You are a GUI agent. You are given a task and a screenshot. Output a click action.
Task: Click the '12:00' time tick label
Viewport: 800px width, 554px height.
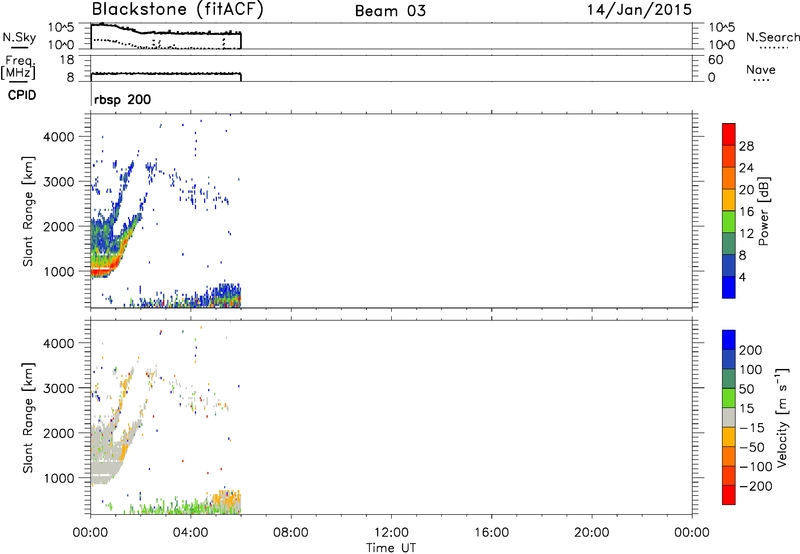(x=391, y=533)
